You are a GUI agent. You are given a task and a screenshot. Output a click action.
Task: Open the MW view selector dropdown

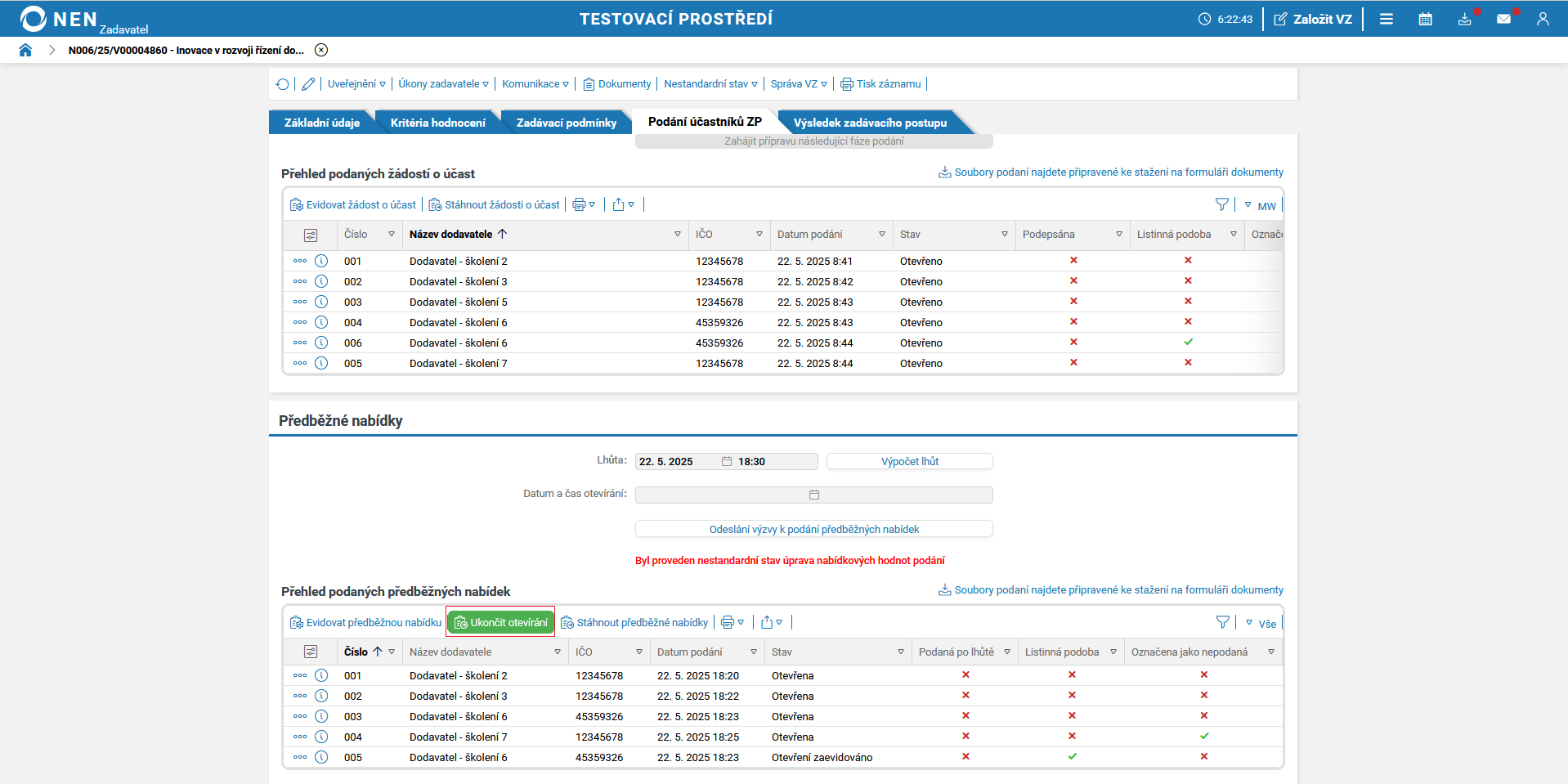[x=1260, y=206]
